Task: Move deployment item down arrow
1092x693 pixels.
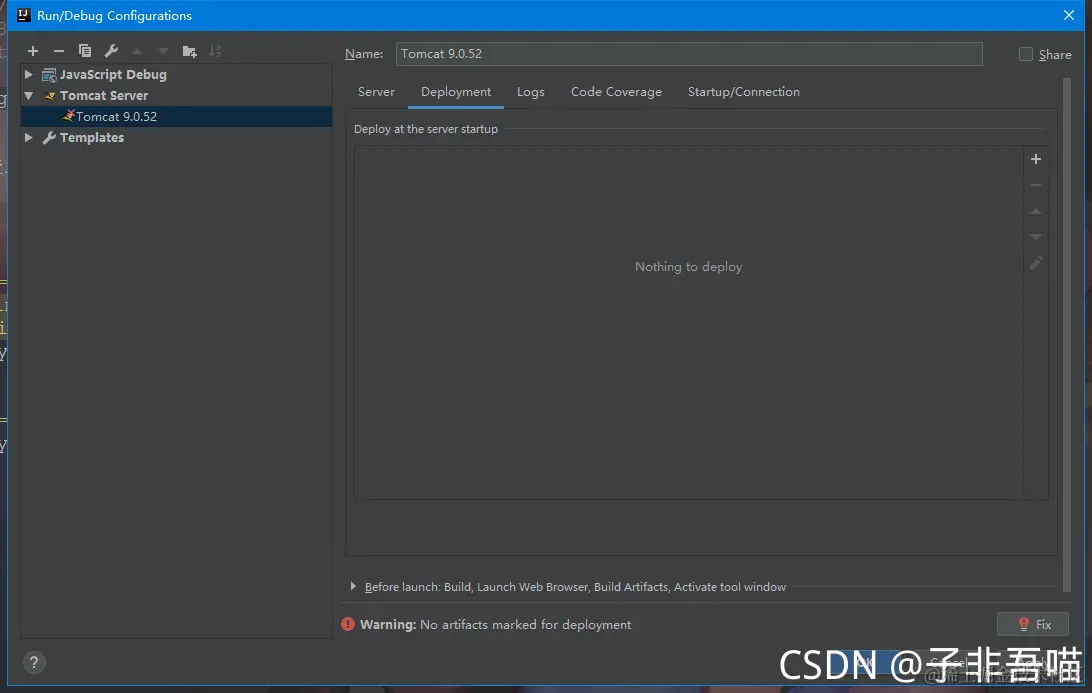Action: (x=1036, y=237)
